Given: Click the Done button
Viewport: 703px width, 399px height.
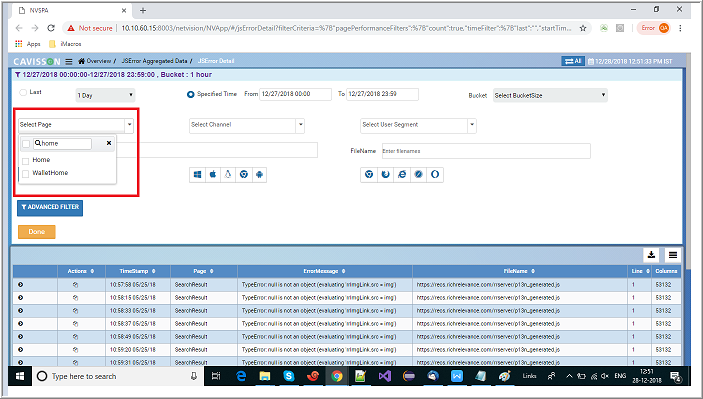Looking at the screenshot, I should pos(36,232).
